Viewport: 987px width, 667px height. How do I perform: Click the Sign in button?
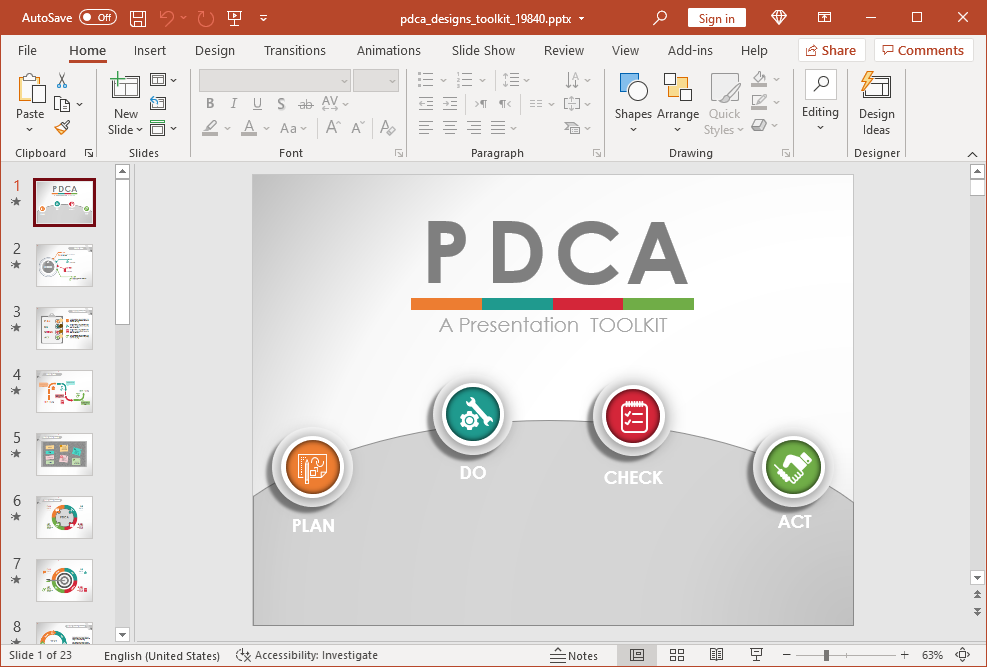716,18
